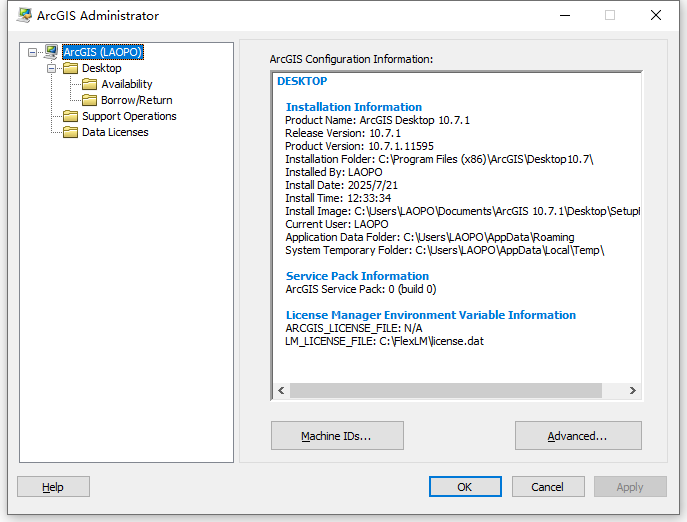Open the Borrow/Return tree item
Screen dimensions: 687x522
tap(136, 100)
